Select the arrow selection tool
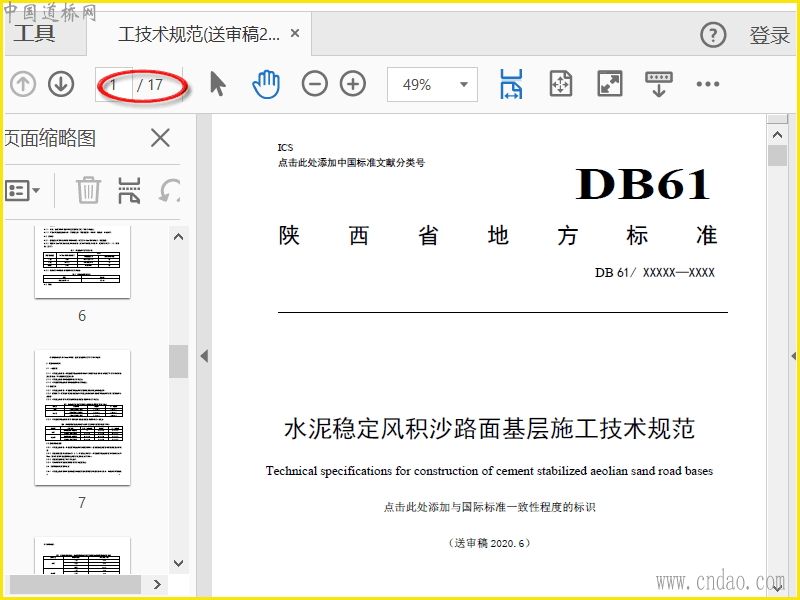 point(218,84)
